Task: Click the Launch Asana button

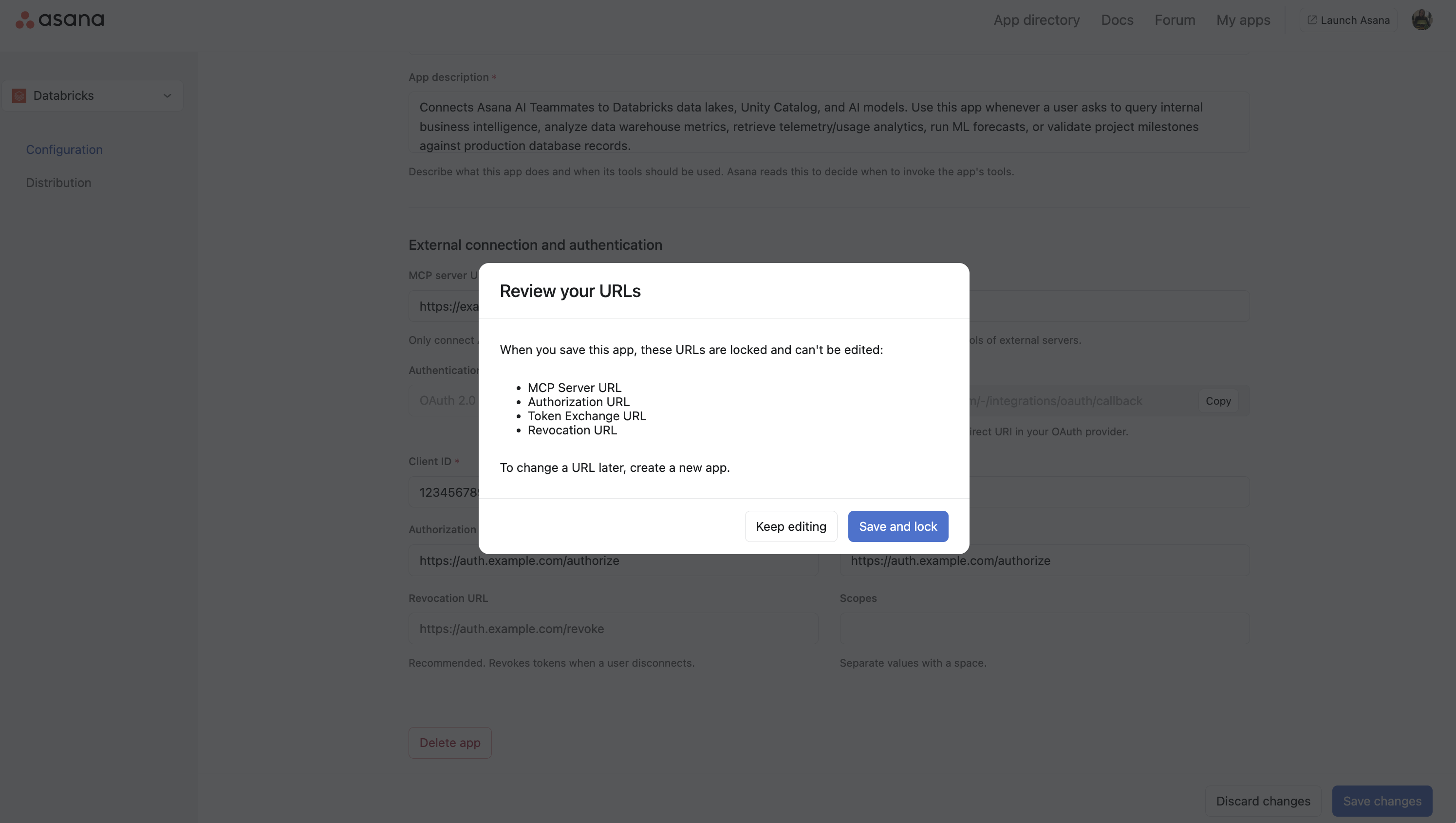Action: click(1348, 20)
